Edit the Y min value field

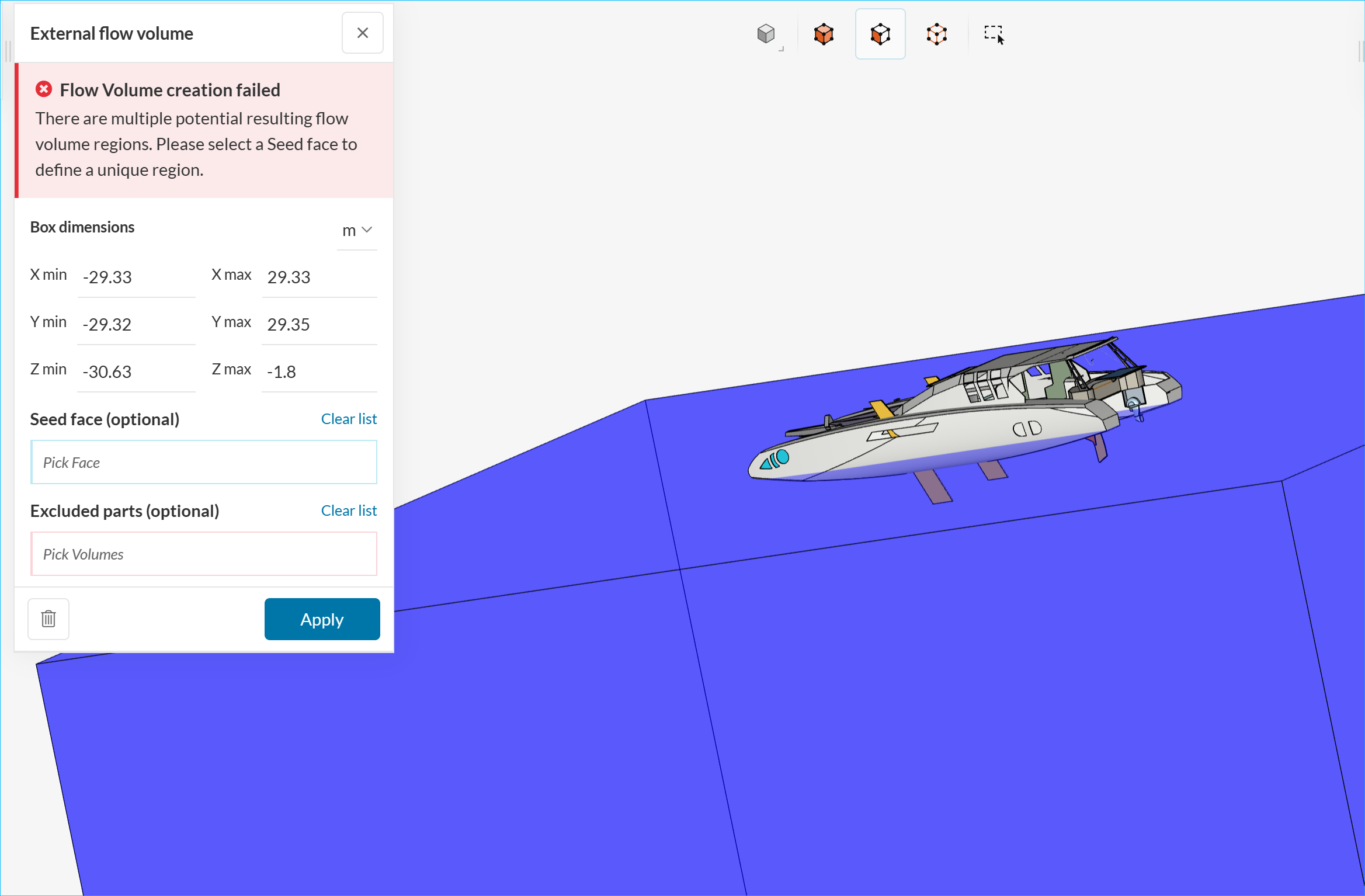136,325
